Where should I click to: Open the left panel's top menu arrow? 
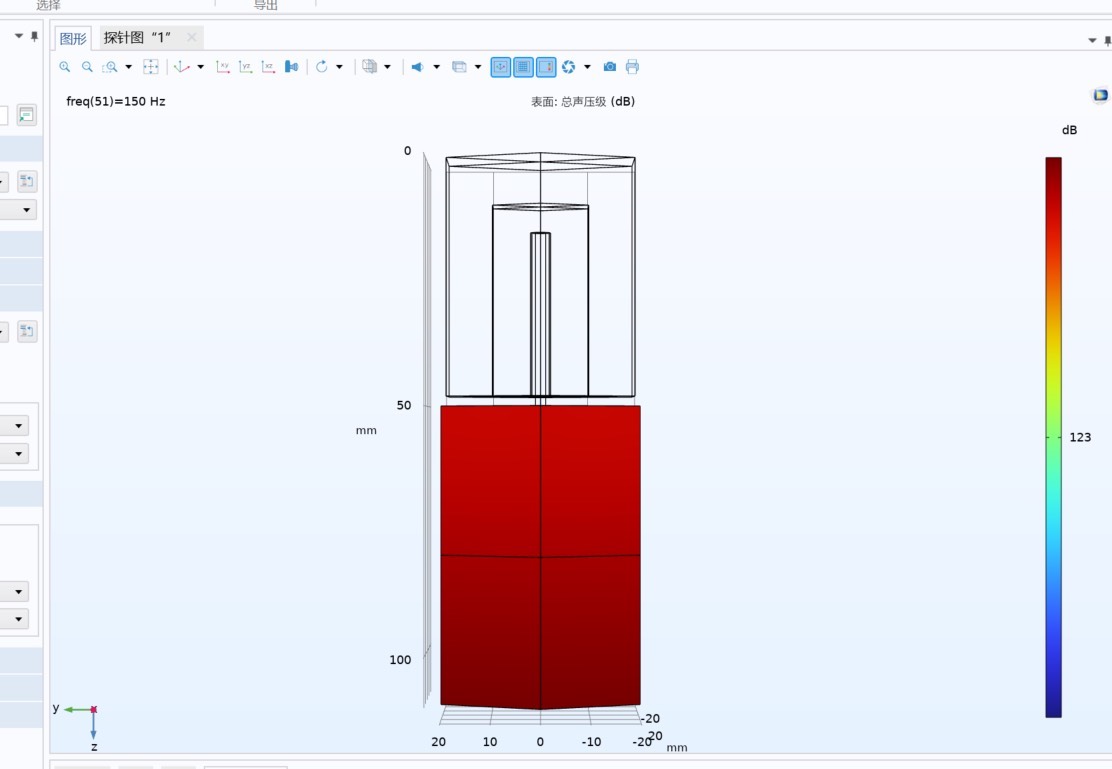[18, 35]
